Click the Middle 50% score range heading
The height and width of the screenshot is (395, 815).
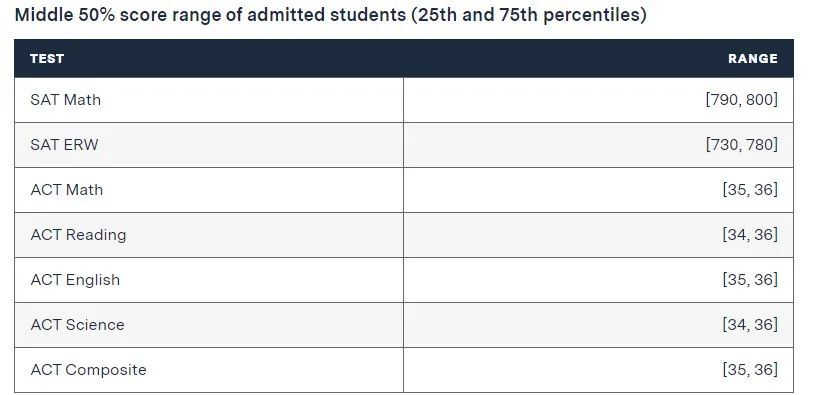click(331, 15)
